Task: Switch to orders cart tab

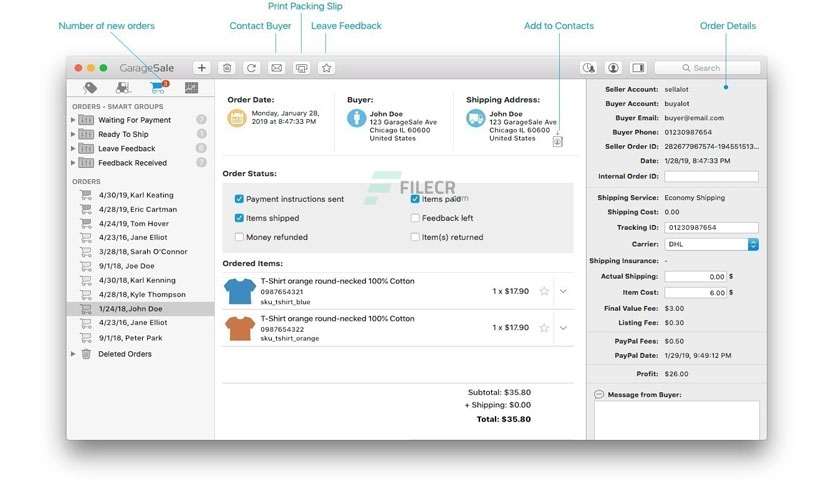Action: click(158, 87)
